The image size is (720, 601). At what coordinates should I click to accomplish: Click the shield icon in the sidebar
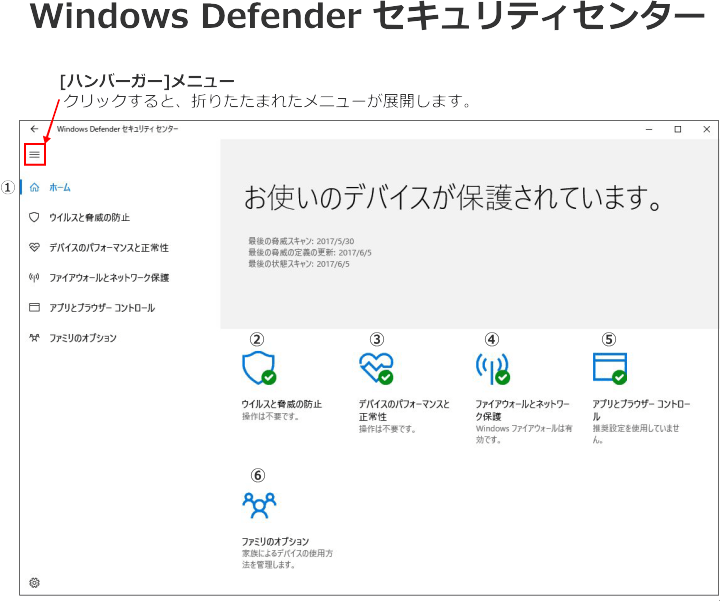tap(34, 217)
